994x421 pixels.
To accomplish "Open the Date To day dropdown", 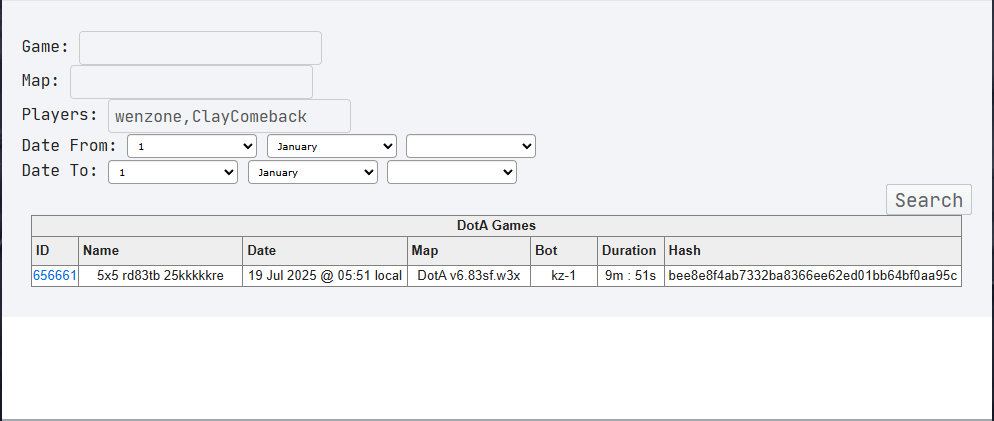I will coord(173,172).
